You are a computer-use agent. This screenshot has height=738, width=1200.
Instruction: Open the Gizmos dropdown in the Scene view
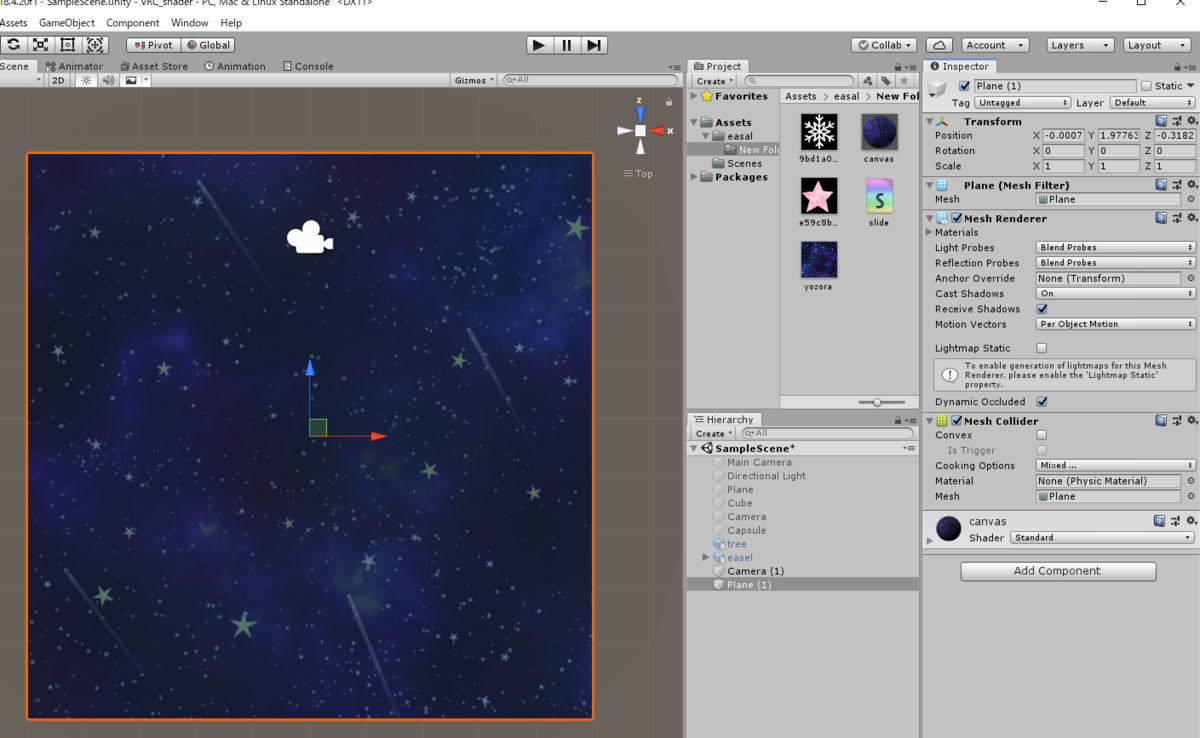tap(474, 80)
